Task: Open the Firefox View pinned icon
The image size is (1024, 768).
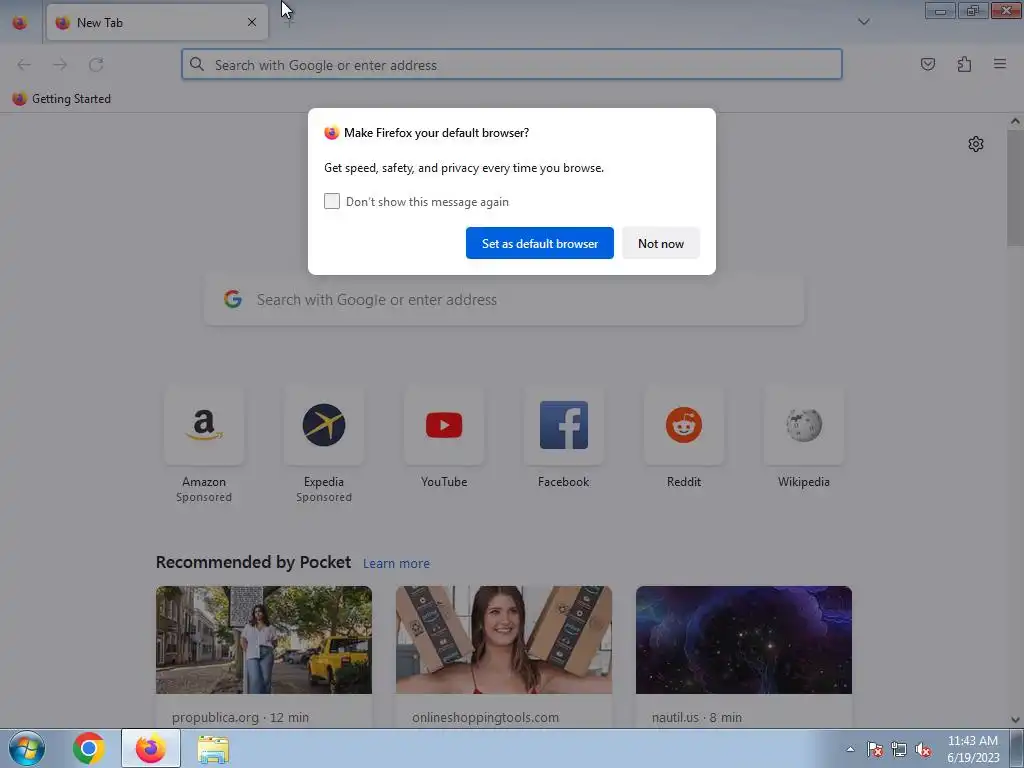Action: (x=20, y=22)
